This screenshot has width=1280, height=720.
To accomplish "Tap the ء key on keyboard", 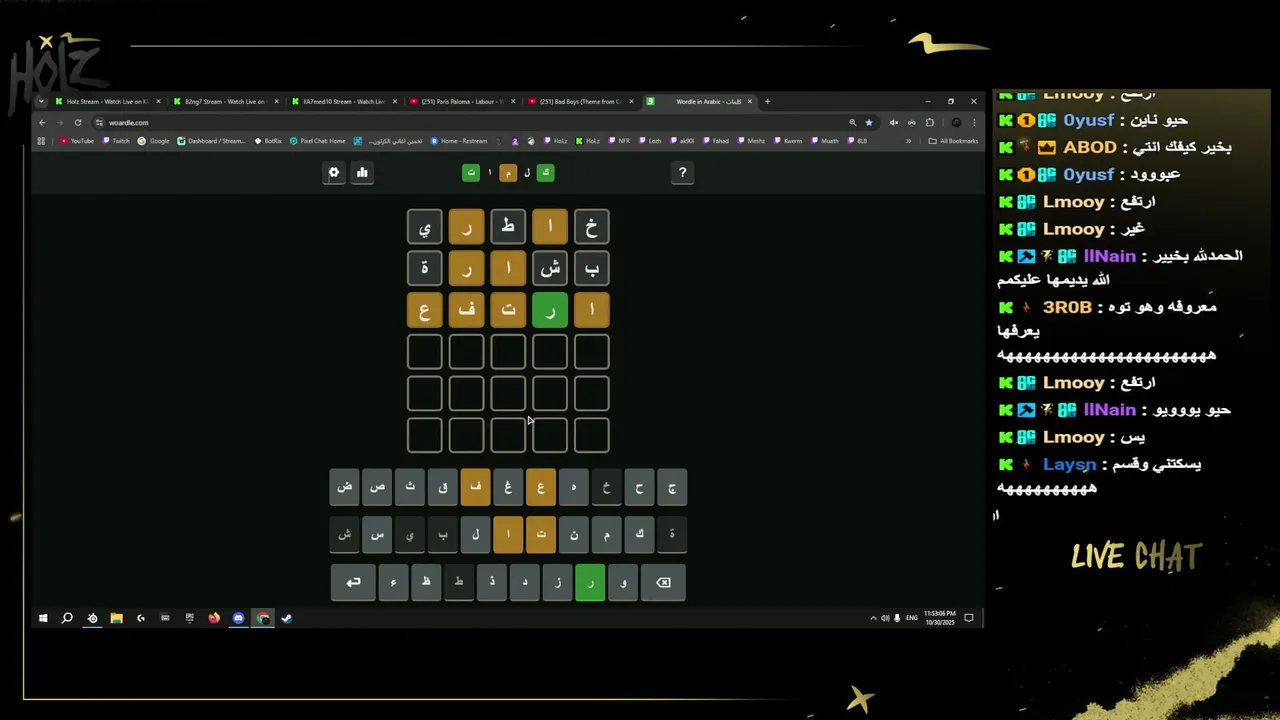I will [x=393, y=582].
